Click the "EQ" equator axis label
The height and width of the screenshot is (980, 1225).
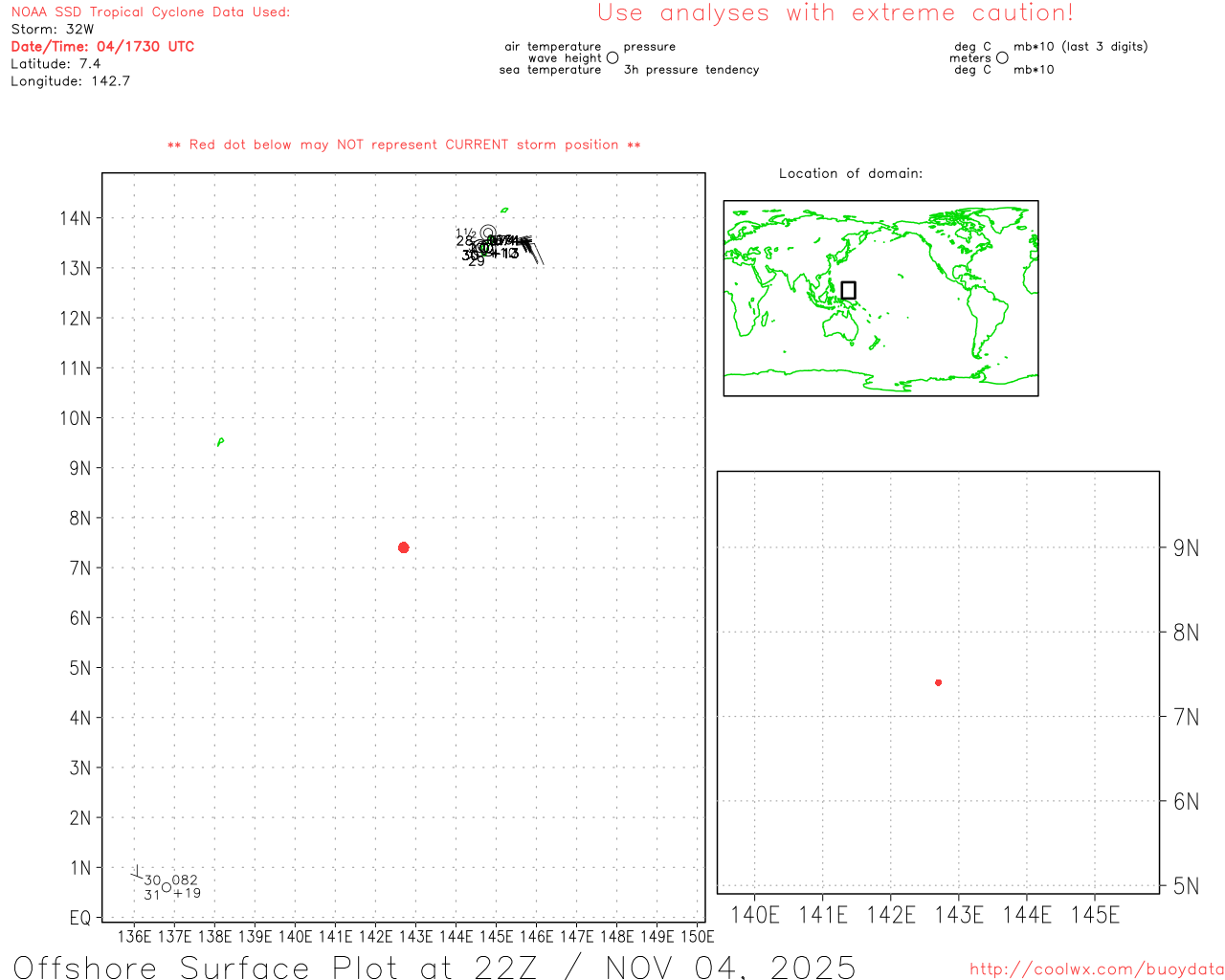[80, 918]
